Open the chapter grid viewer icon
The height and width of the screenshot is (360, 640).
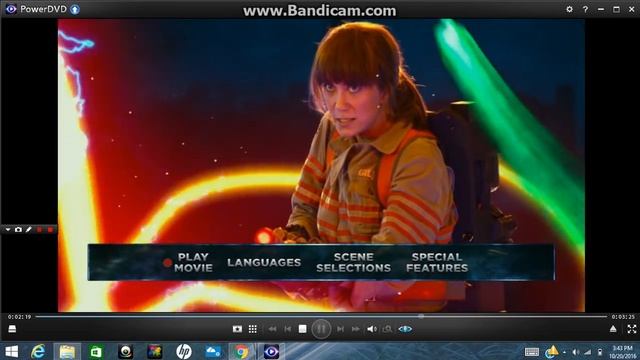click(253, 329)
